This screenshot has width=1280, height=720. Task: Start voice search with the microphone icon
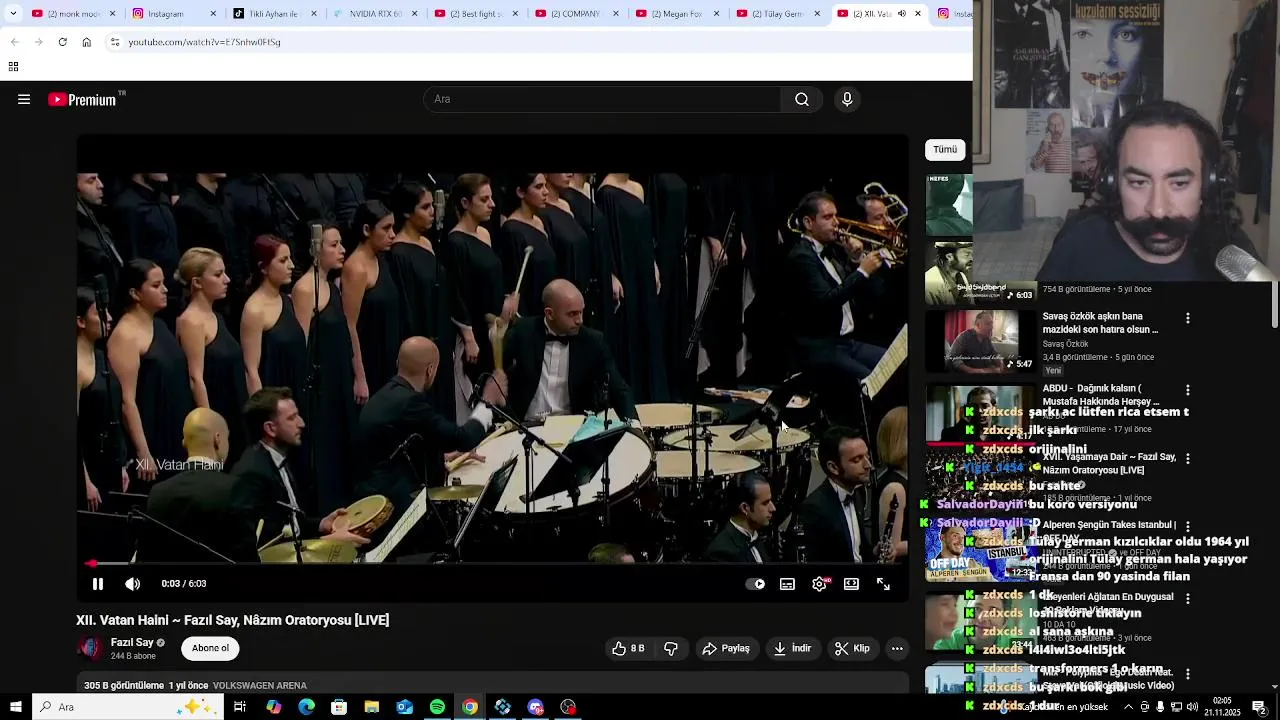coord(847,99)
